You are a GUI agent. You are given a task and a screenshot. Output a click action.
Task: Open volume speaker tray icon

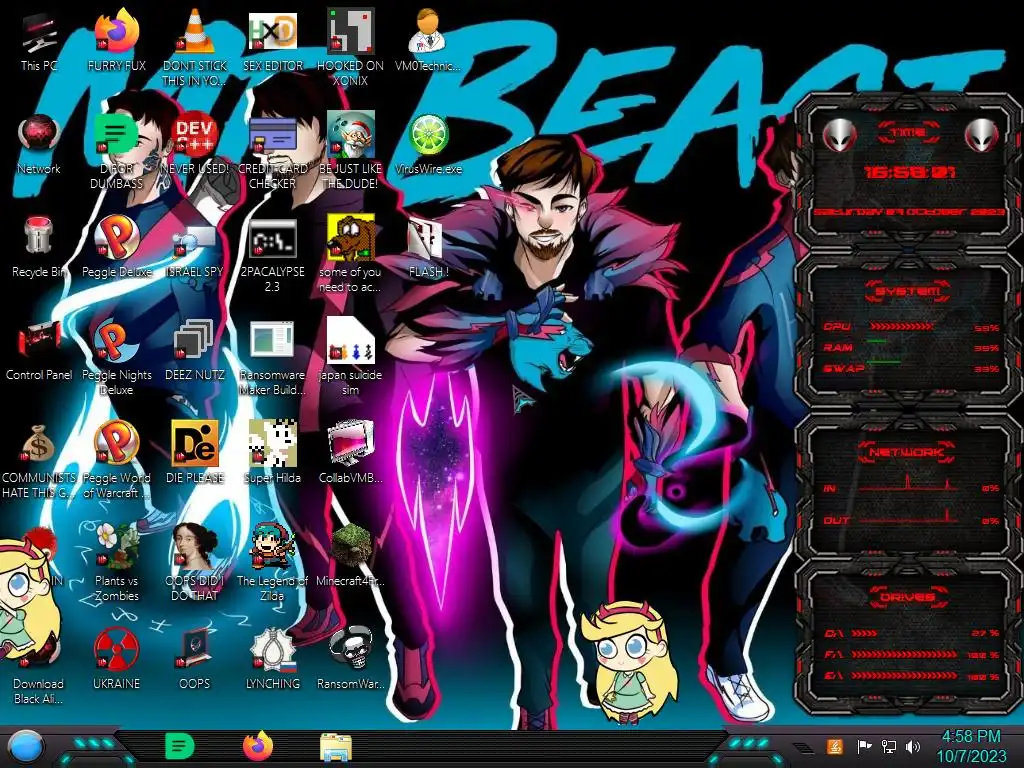(x=913, y=746)
